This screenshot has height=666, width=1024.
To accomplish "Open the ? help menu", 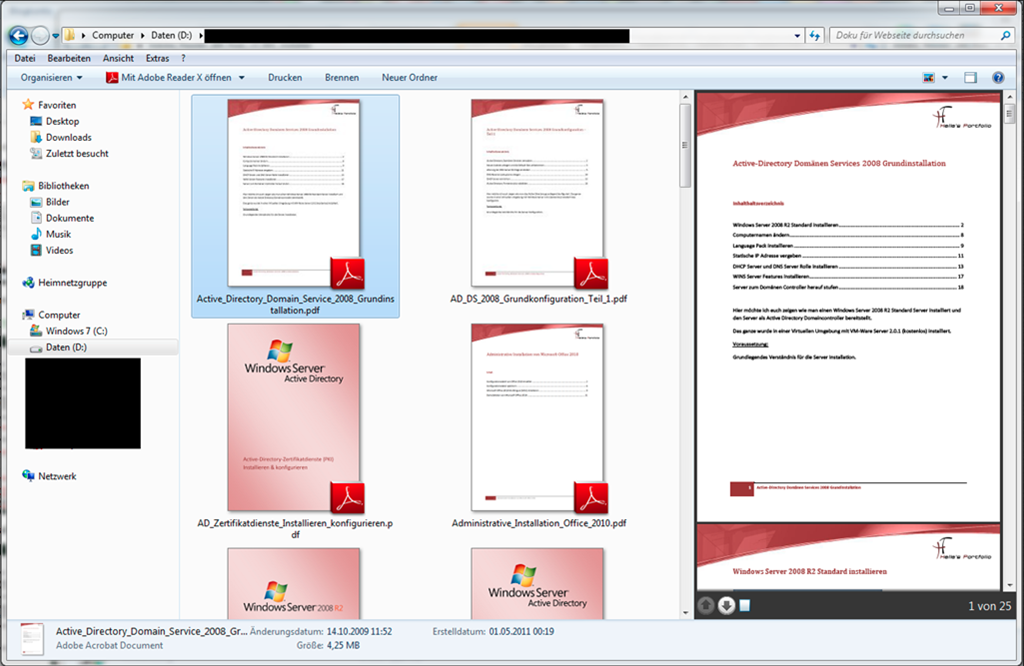I will [184, 58].
